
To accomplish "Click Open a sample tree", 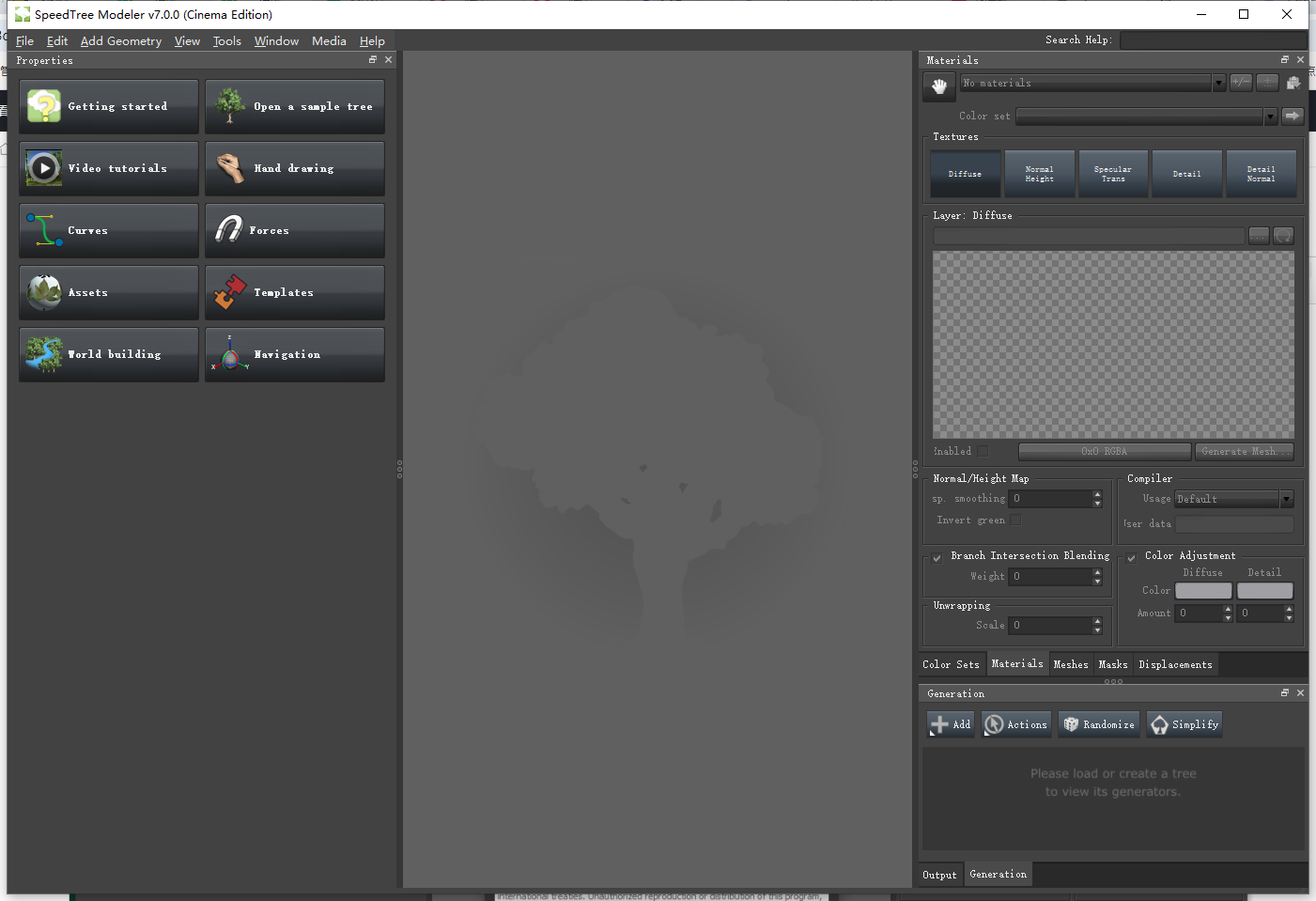I will 295,106.
